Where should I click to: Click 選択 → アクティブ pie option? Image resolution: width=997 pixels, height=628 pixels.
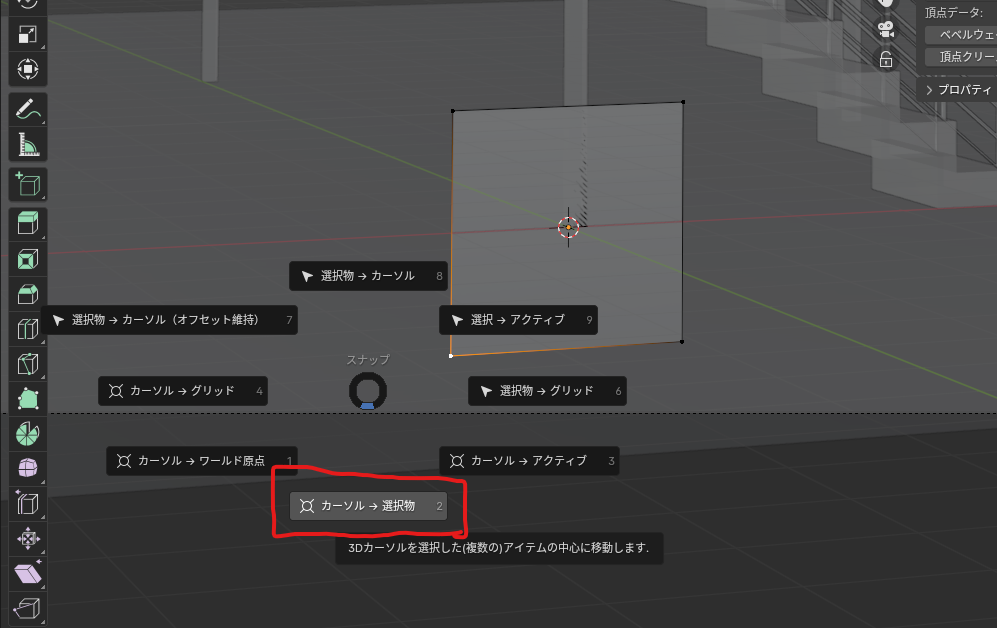click(x=517, y=320)
